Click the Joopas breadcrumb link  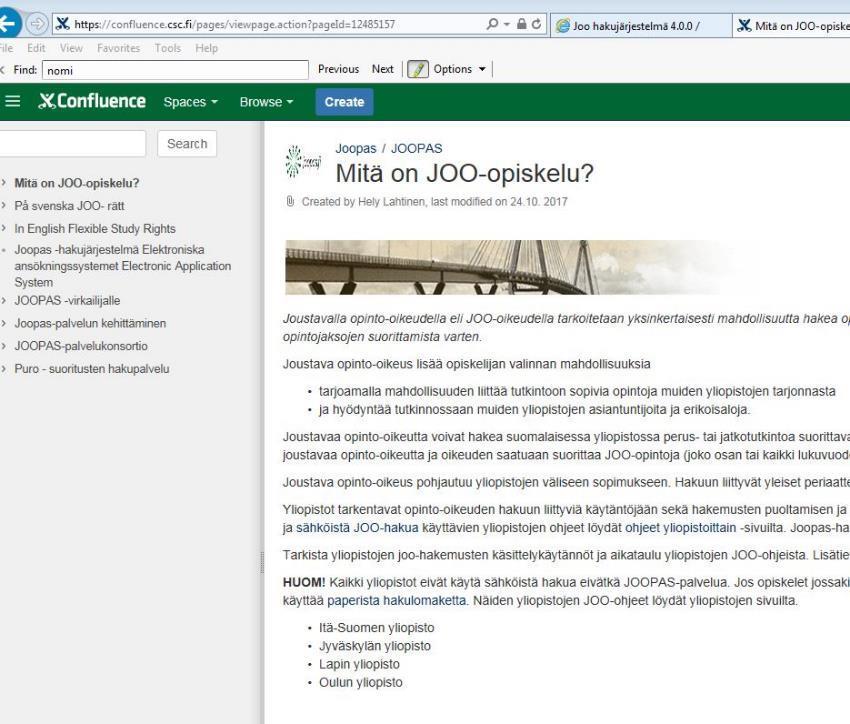tap(356, 148)
